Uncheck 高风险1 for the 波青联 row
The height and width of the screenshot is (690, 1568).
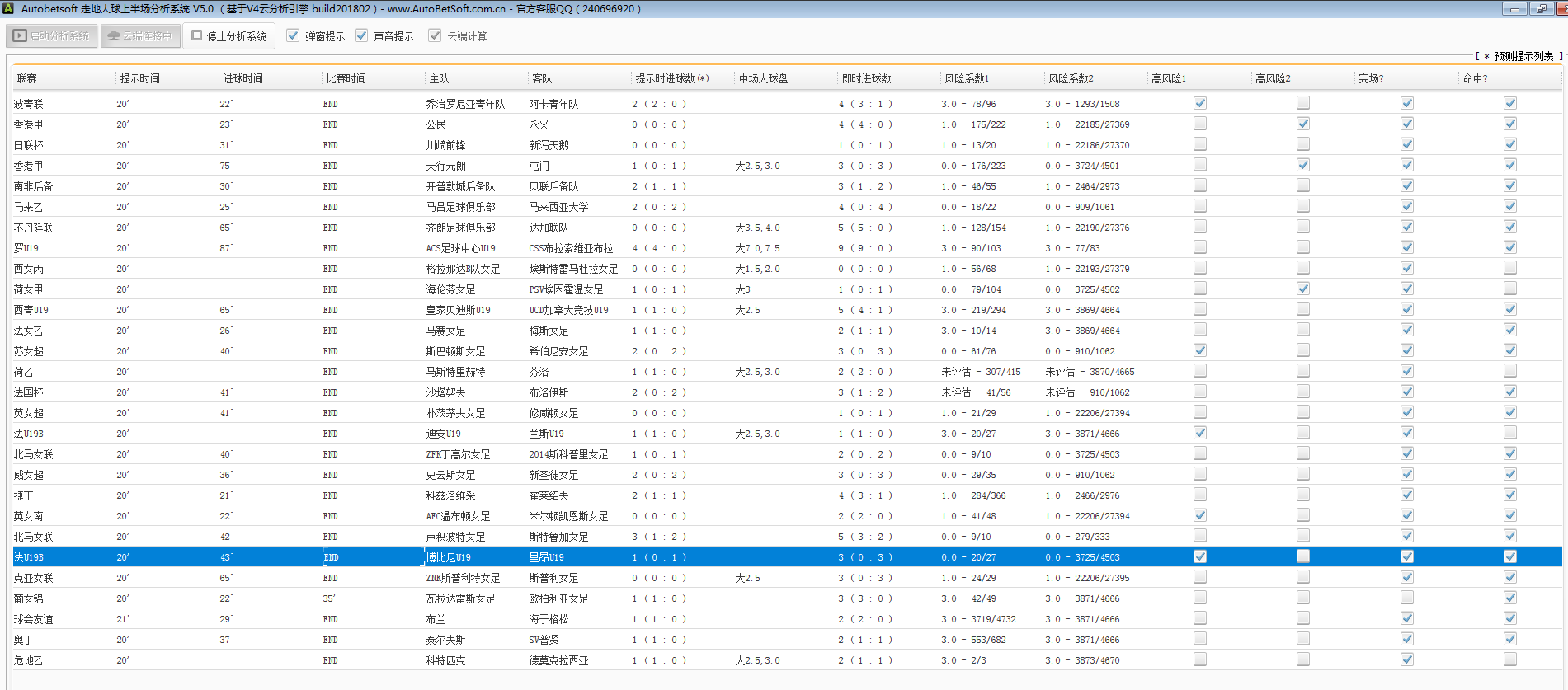tap(1200, 103)
